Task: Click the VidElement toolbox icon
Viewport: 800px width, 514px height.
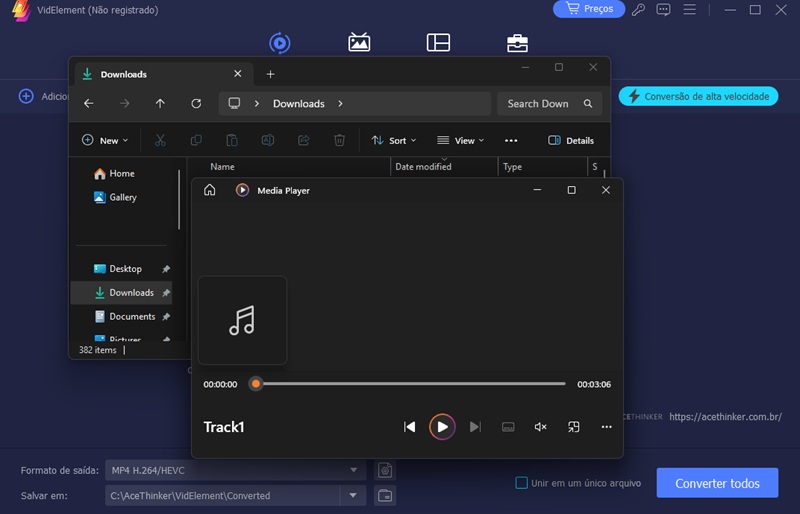Action: (x=517, y=42)
